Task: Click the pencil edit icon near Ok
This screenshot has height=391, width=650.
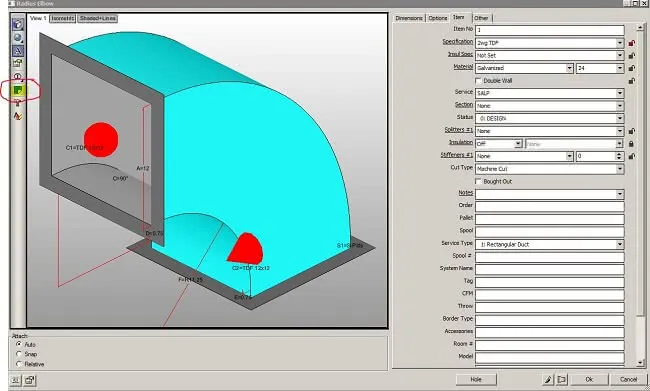Action: point(548,379)
